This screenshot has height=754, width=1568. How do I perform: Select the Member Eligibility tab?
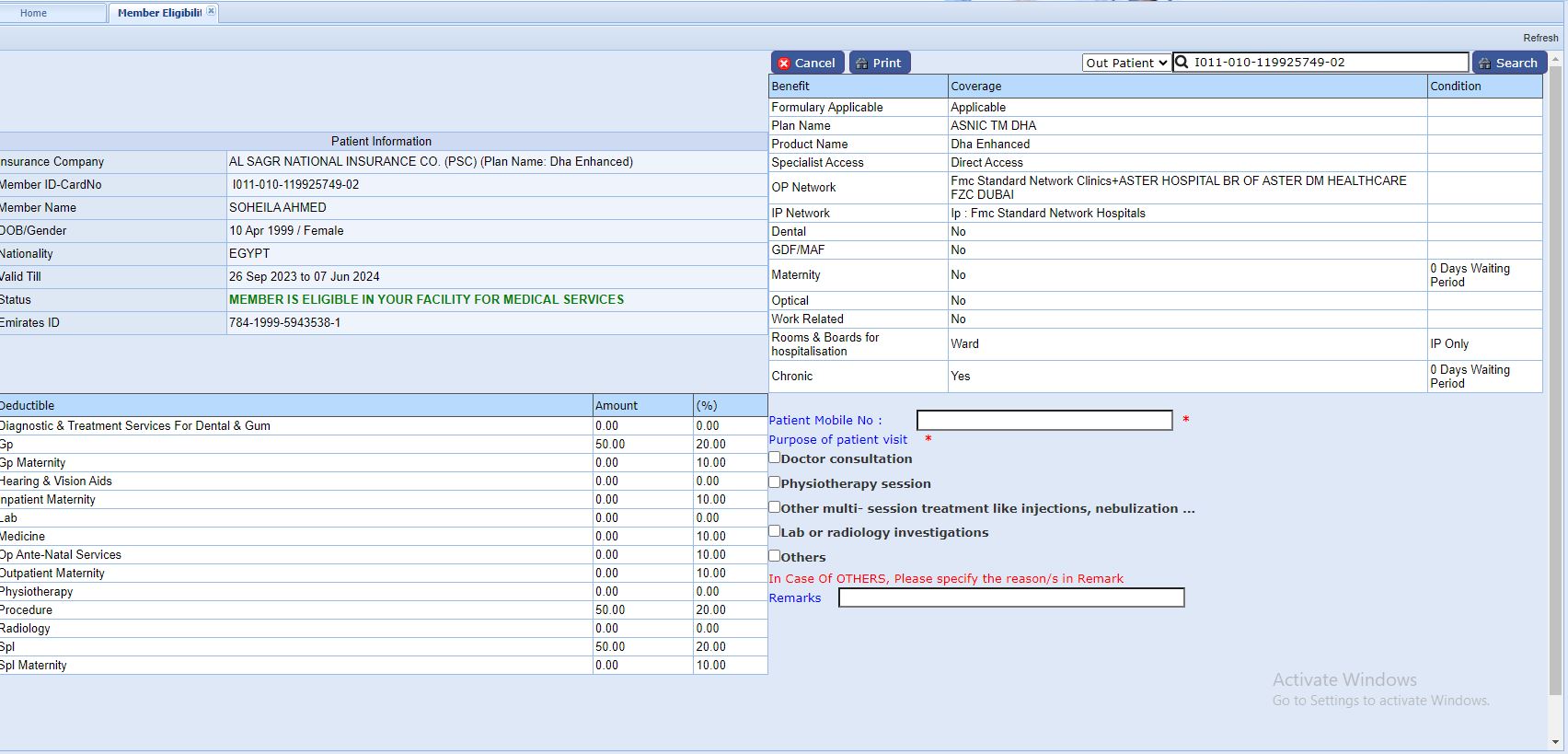pos(159,13)
